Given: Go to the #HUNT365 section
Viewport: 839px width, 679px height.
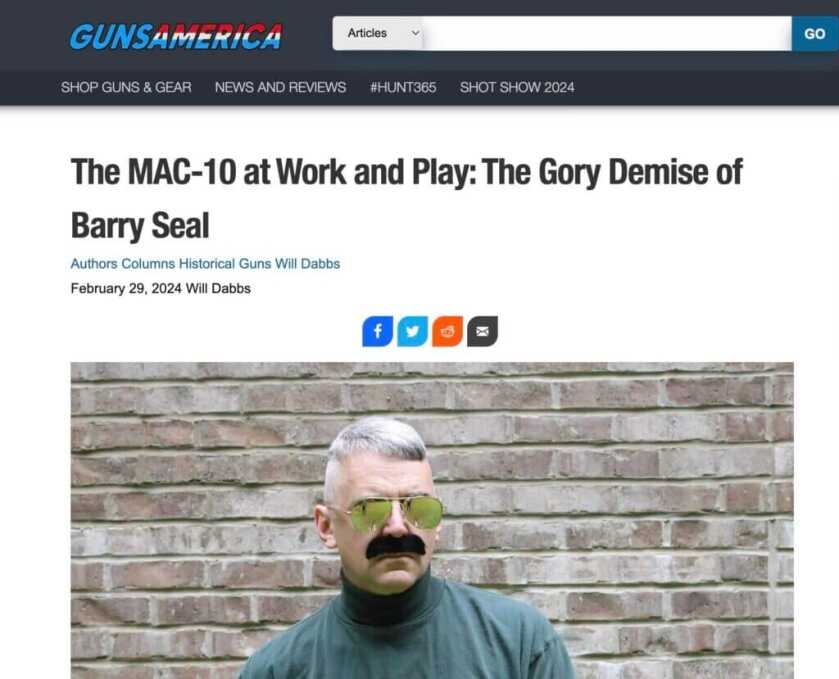Looking at the screenshot, I should pyautogui.click(x=403, y=87).
